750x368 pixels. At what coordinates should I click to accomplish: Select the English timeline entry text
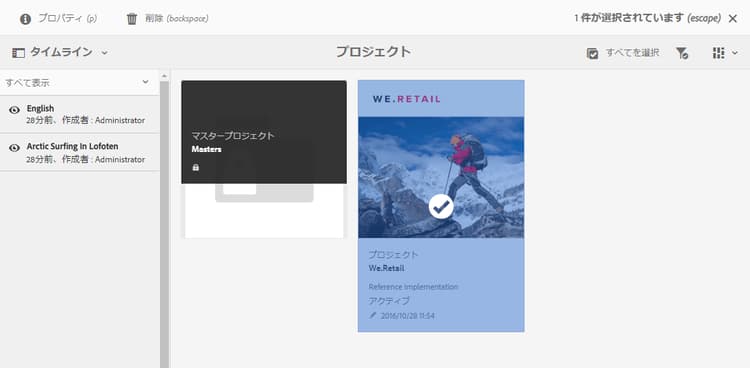point(40,109)
